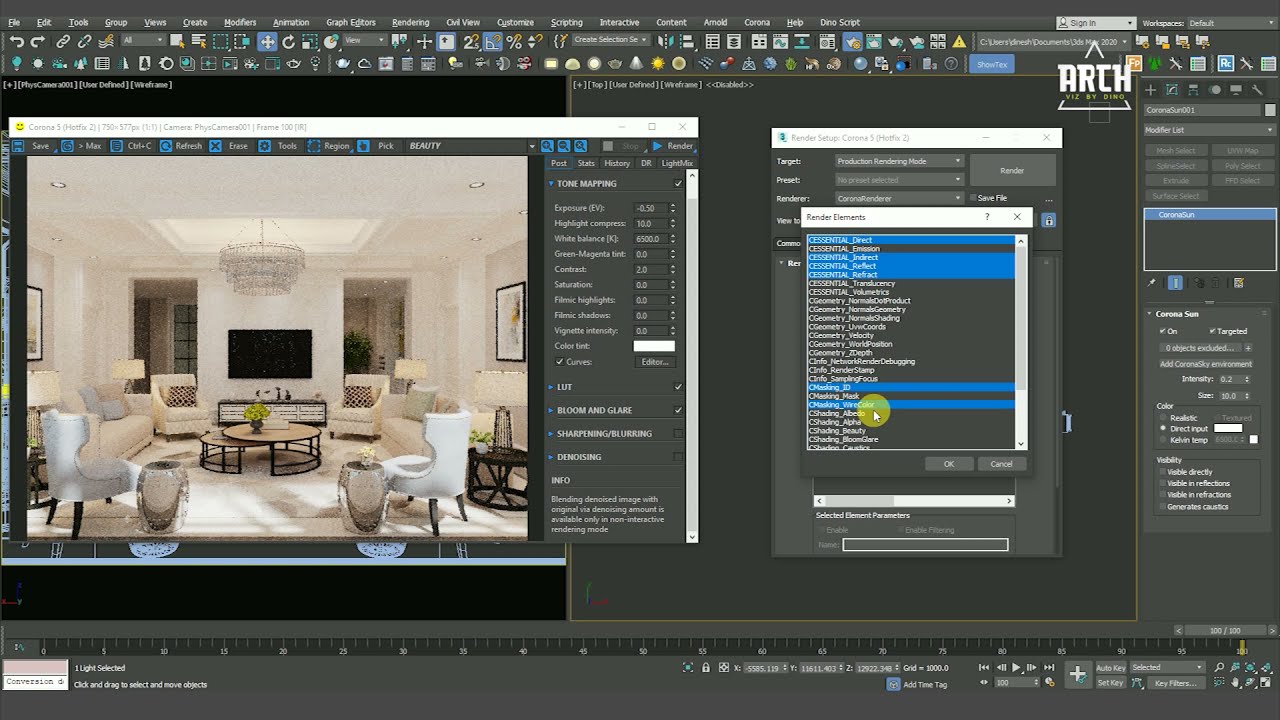Open the Curves Editor button
The image size is (1280, 720).
(x=654, y=362)
